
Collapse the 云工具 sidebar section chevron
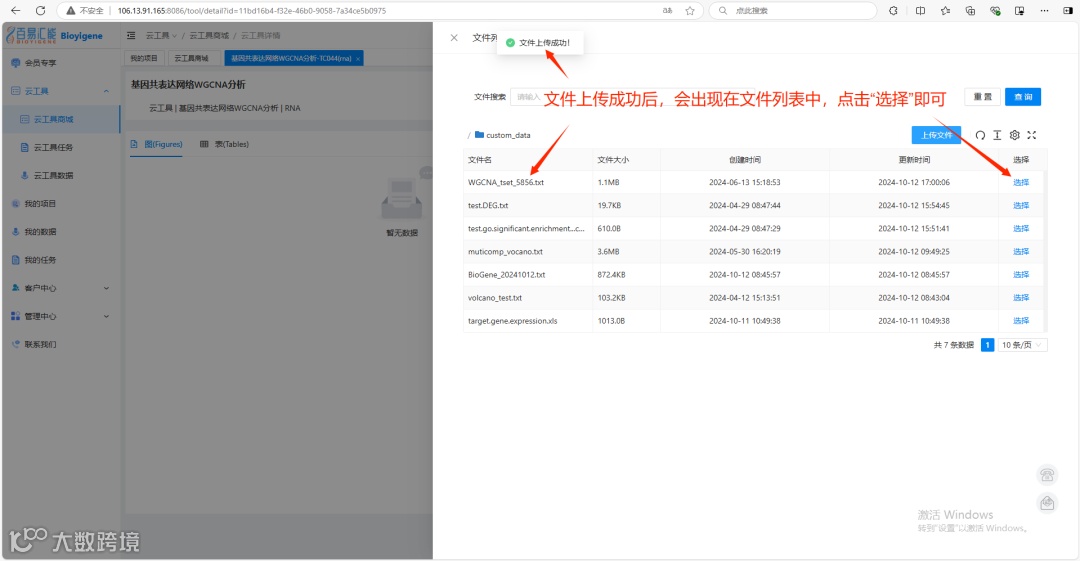point(106,91)
